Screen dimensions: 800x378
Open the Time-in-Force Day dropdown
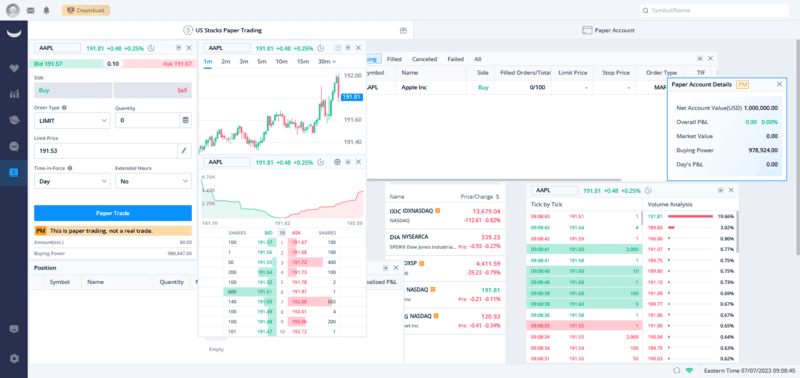tap(72, 181)
